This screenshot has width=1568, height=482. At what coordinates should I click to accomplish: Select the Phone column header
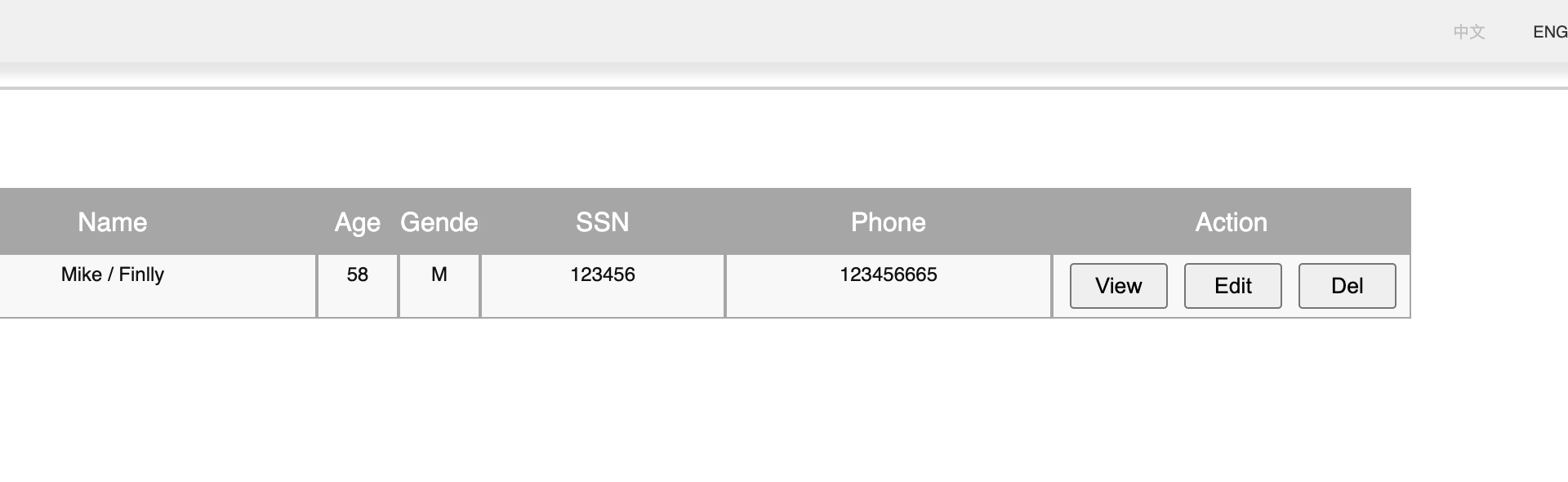point(889,222)
